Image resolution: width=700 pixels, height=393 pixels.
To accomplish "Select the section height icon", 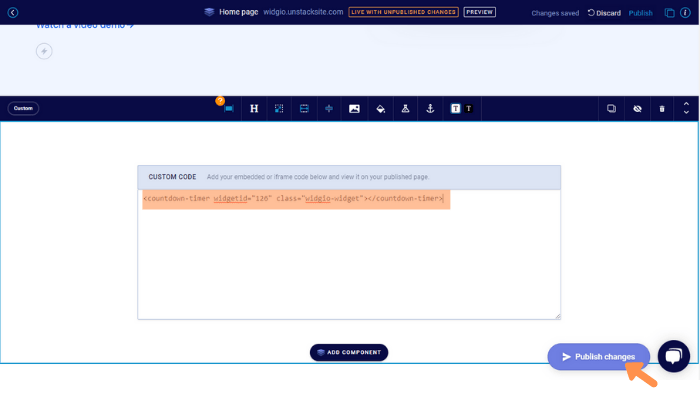I will tap(304, 109).
